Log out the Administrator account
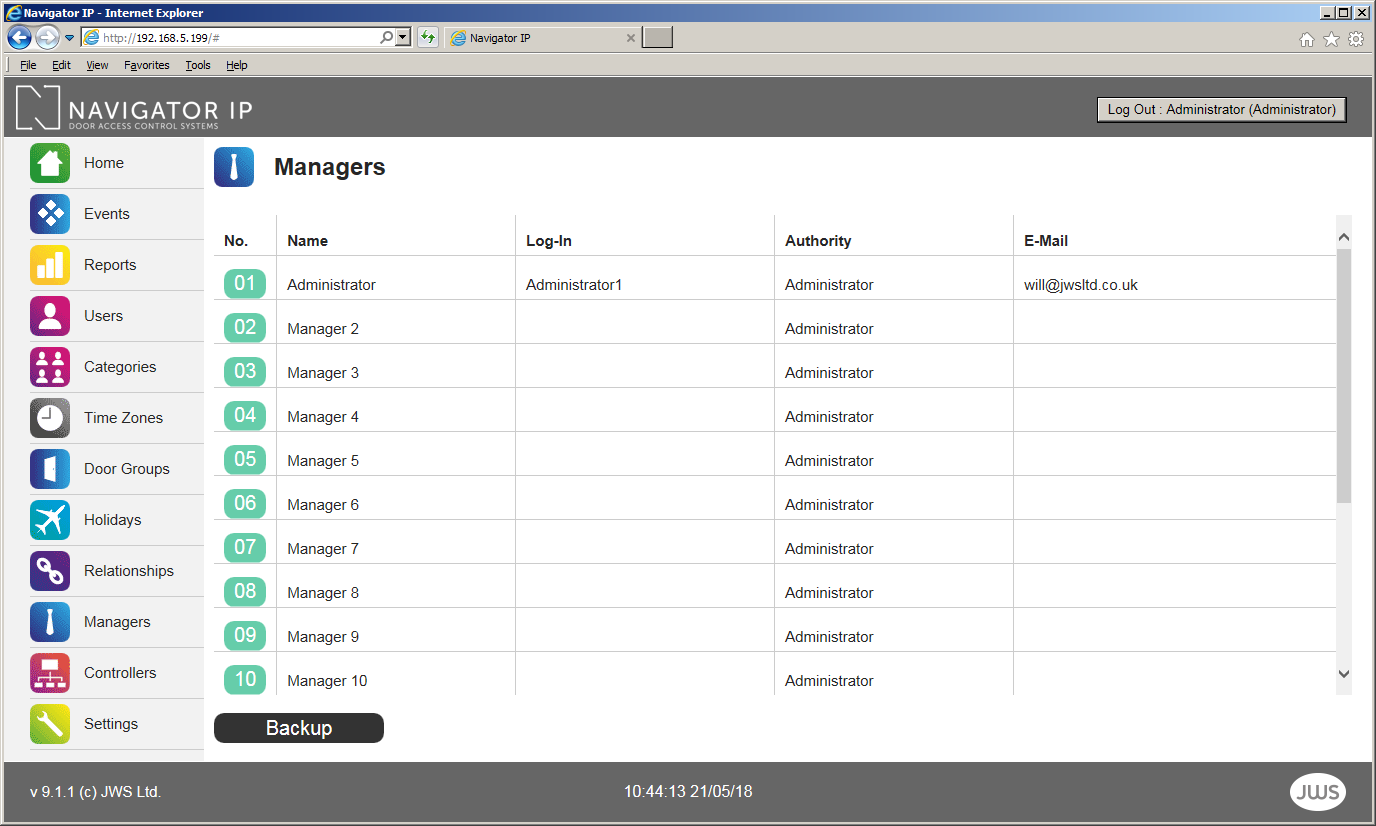The image size is (1376, 826). tap(1221, 110)
